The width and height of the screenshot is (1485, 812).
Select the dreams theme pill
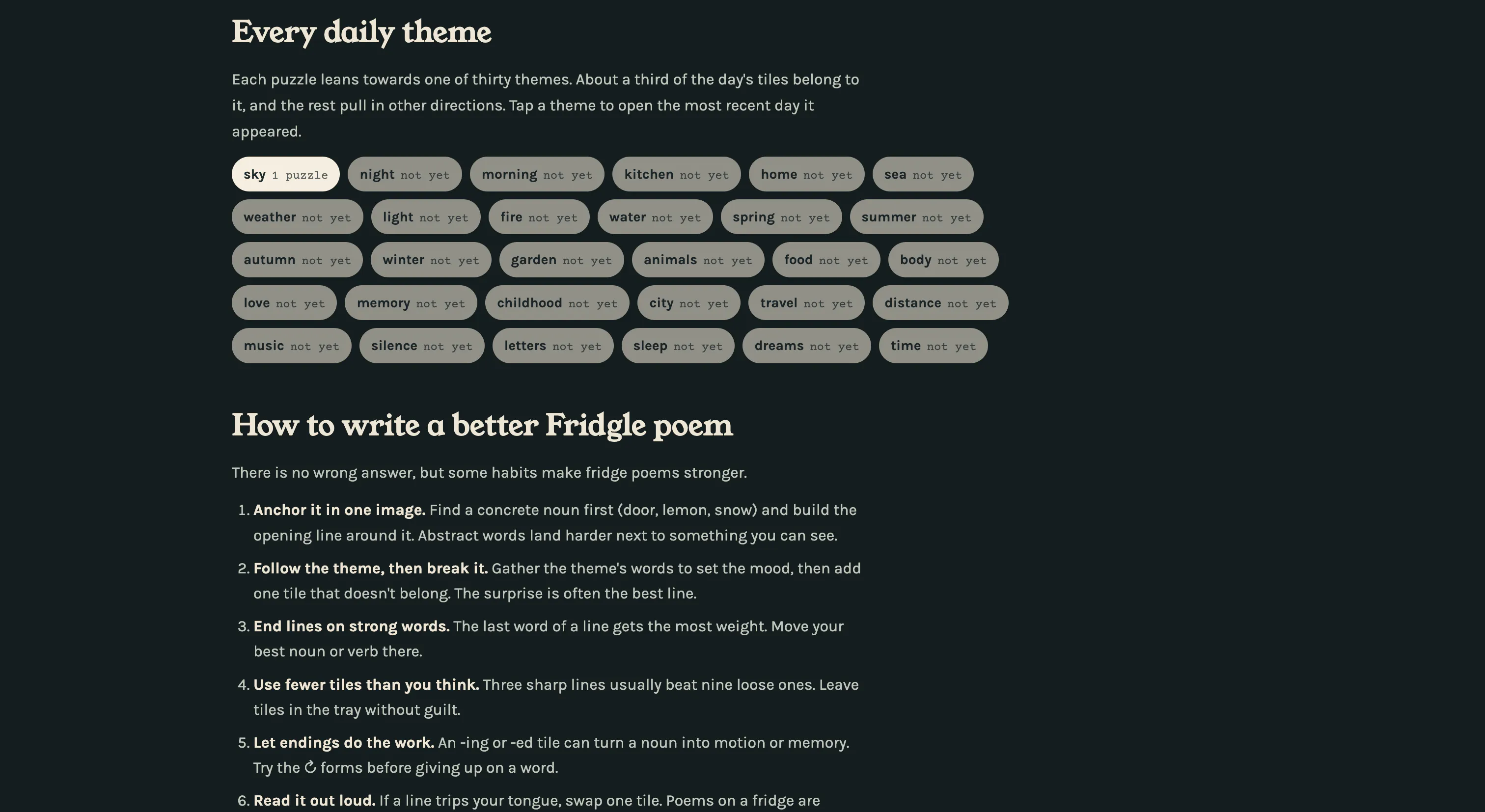[x=806, y=346]
